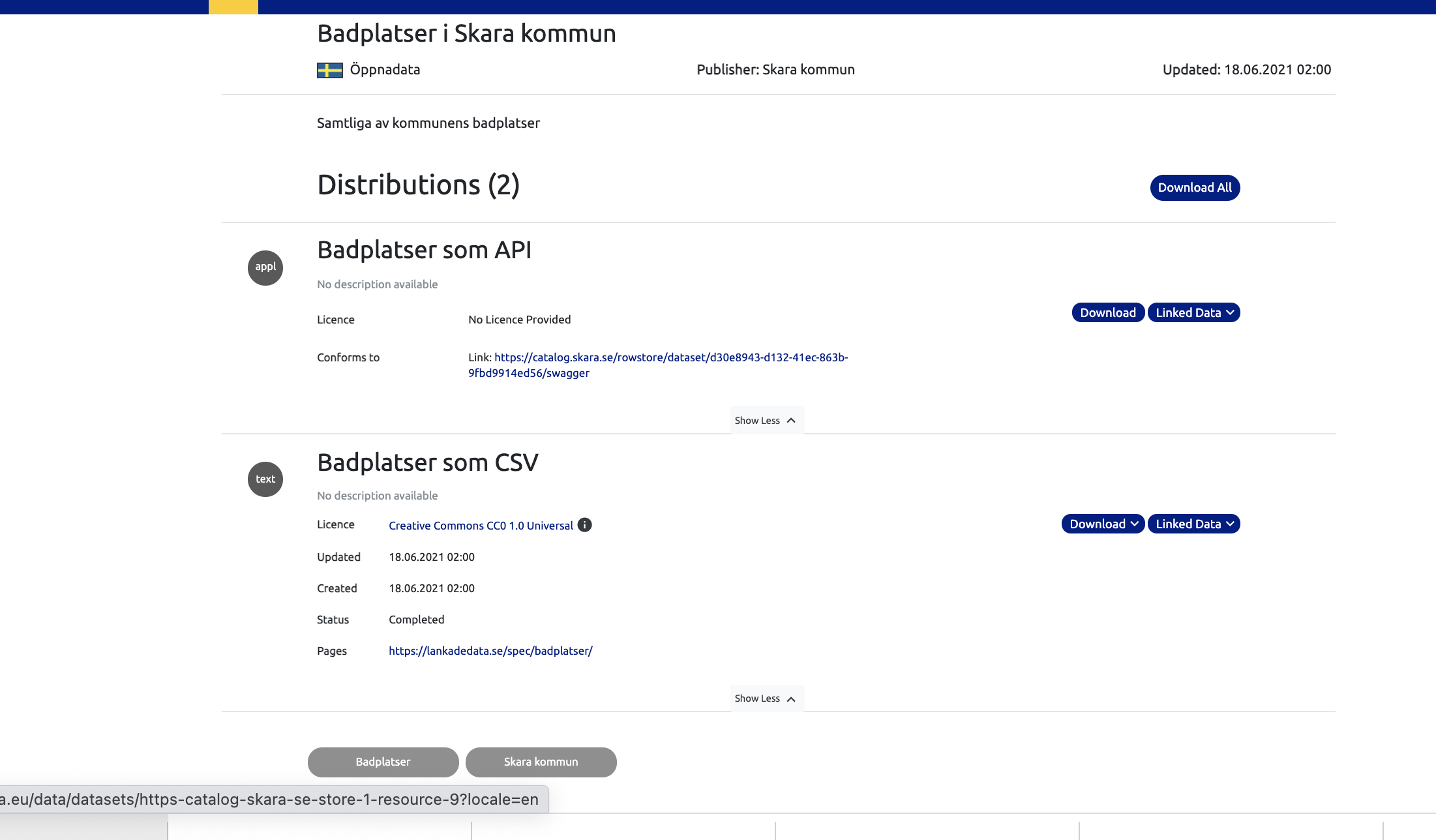
Task: Click the Öppnadata catalogue label
Action: (x=385, y=70)
